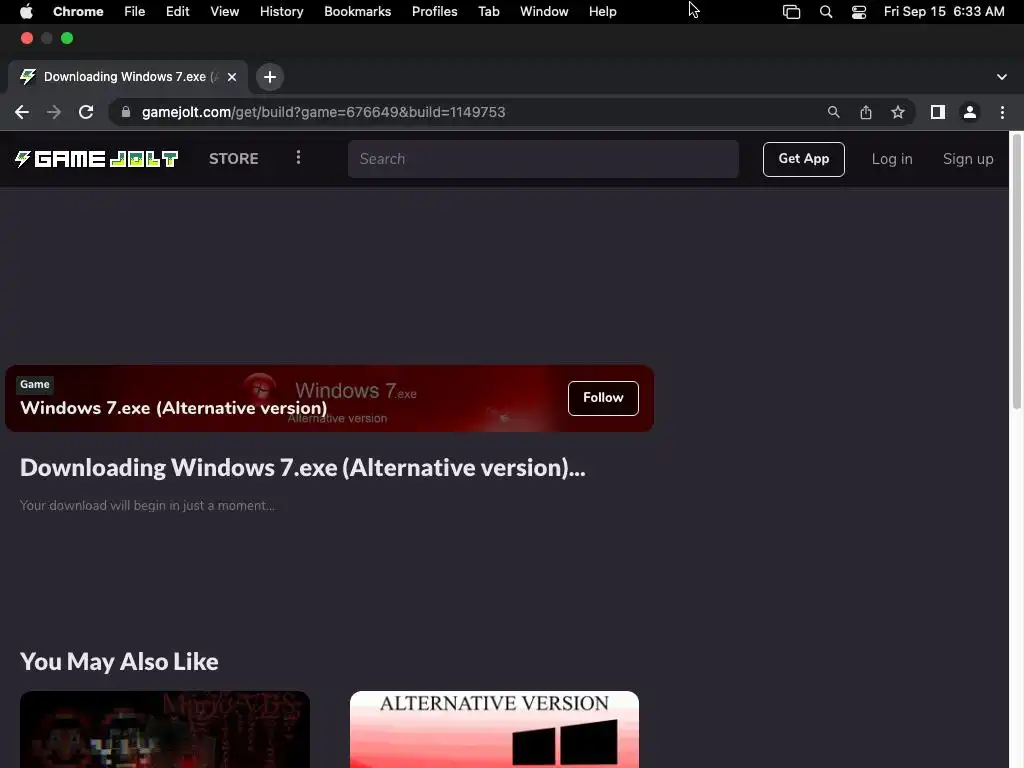
Task: Open Chrome's three-dot menu
Action: (1002, 112)
